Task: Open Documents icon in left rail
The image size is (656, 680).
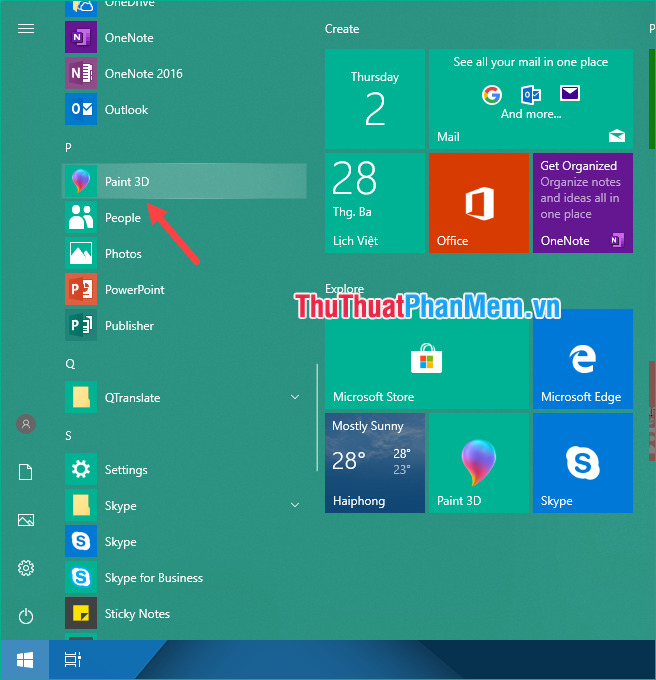Action: pos(26,472)
